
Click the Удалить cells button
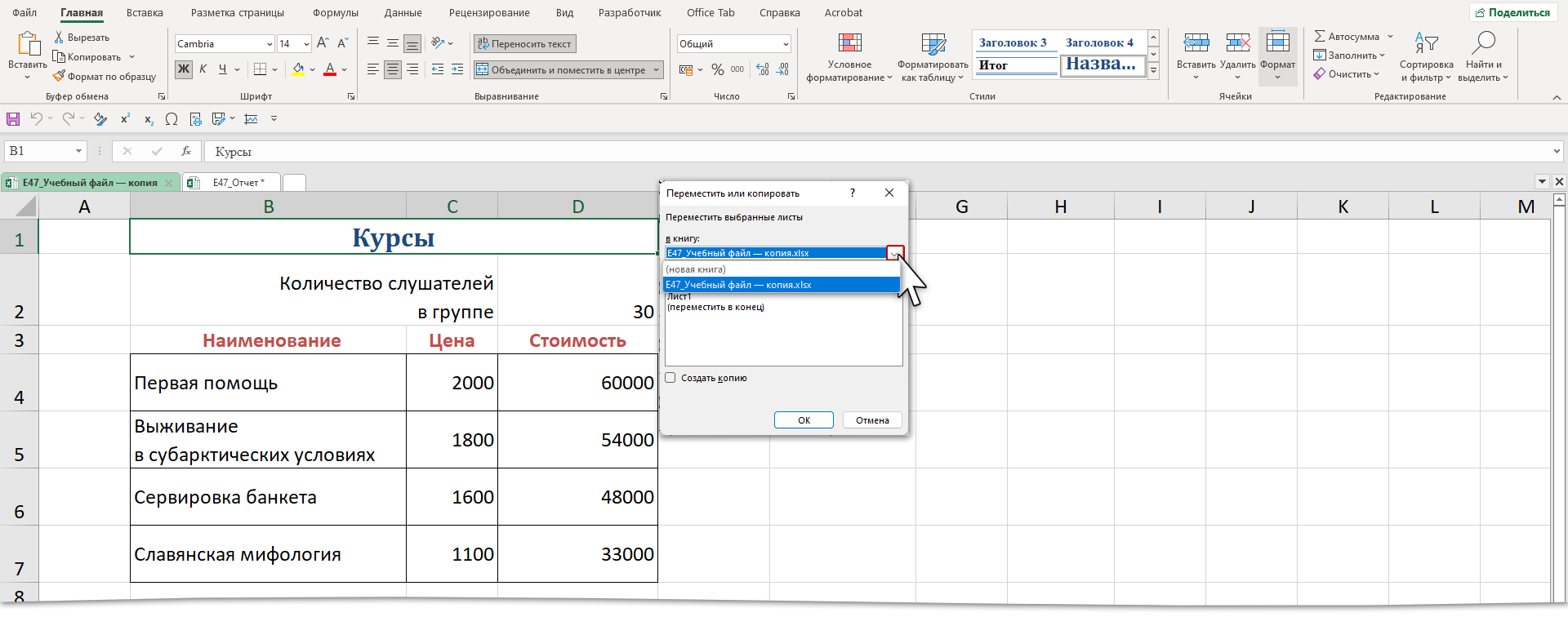tap(1237, 55)
